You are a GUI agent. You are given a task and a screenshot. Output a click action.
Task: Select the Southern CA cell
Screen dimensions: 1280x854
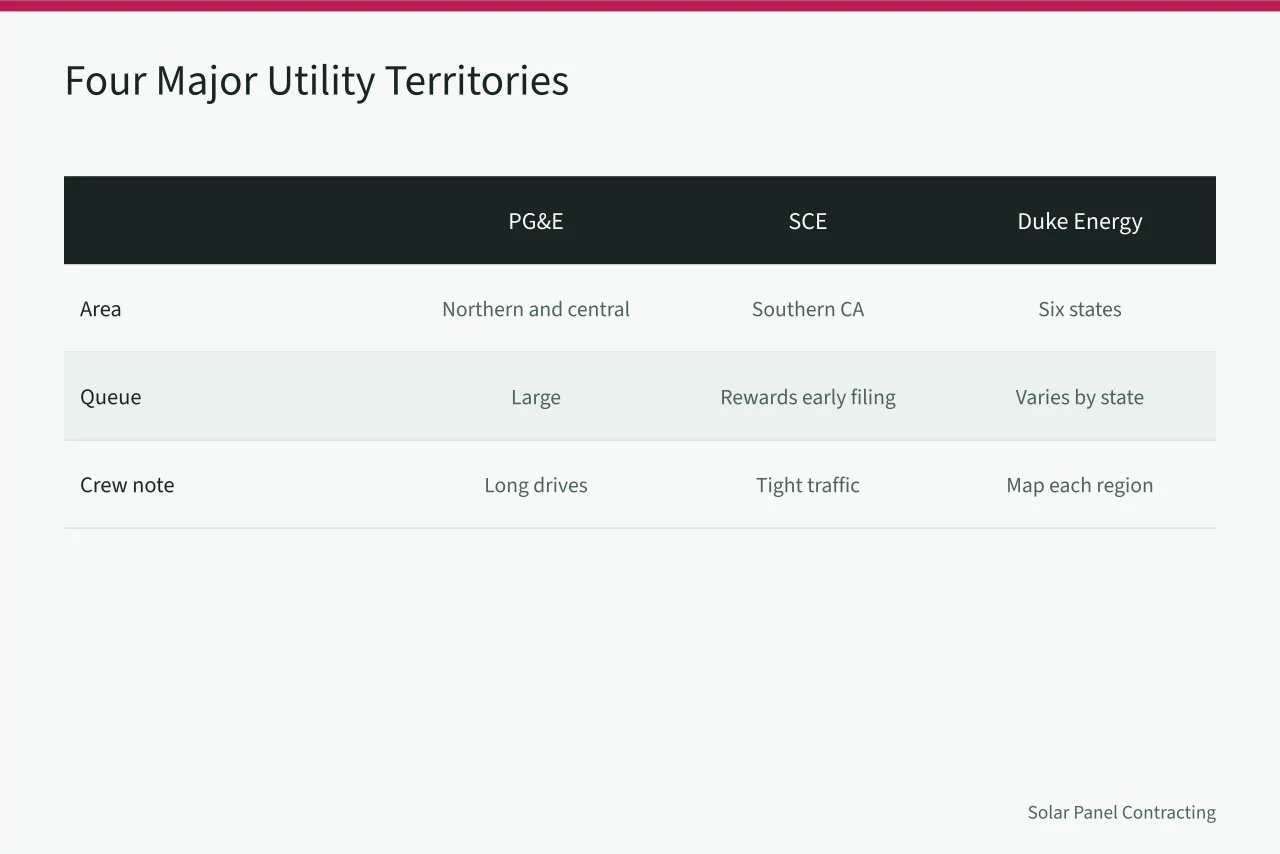click(x=808, y=309)
